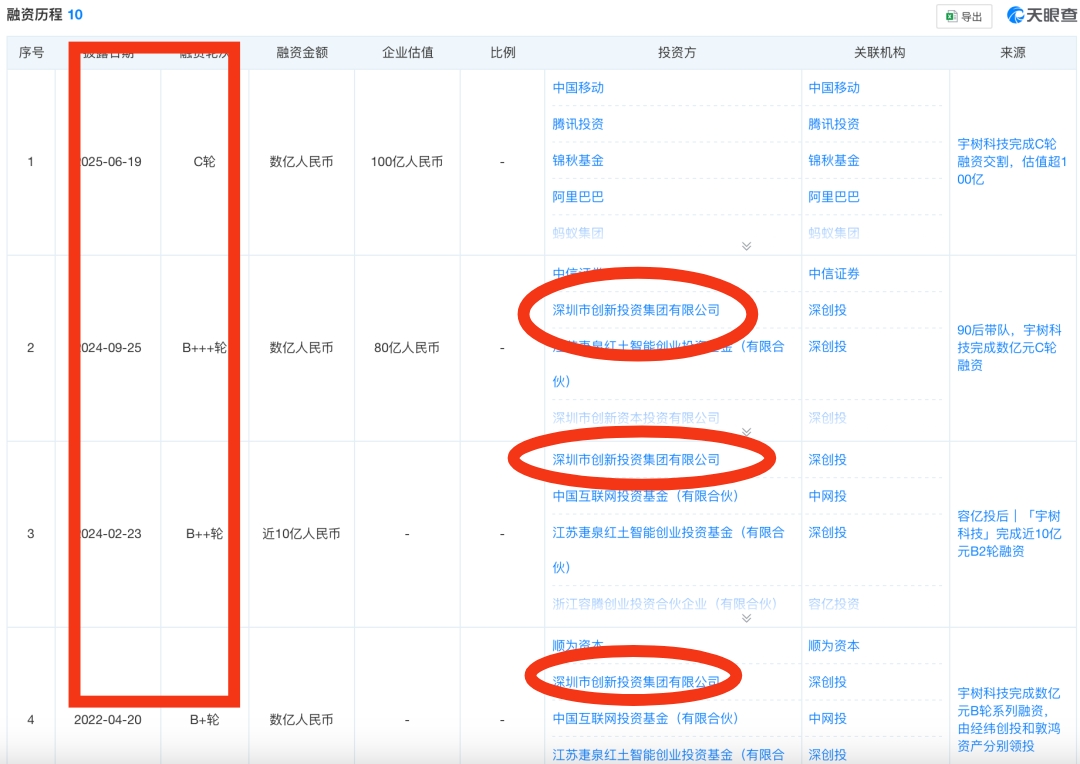
Task: Select the C轮 round cell
Action: tap(205, 162)
